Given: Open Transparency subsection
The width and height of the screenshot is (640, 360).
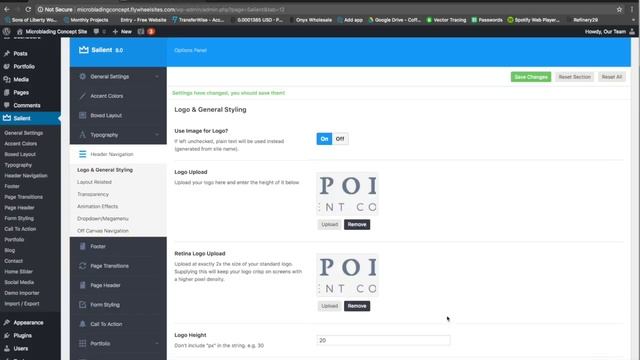Looking at the screenshot, I should point(93,194).
